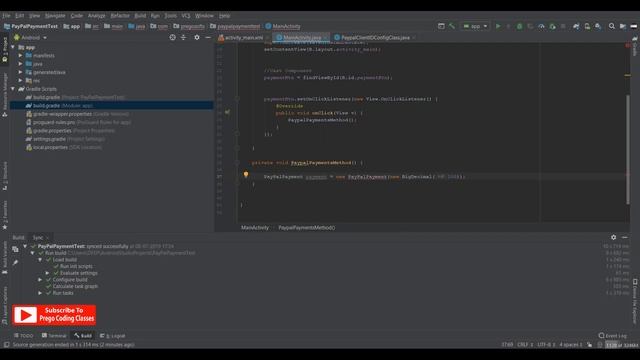Click the editor vertical scrollbar thumb

(628, 149)
